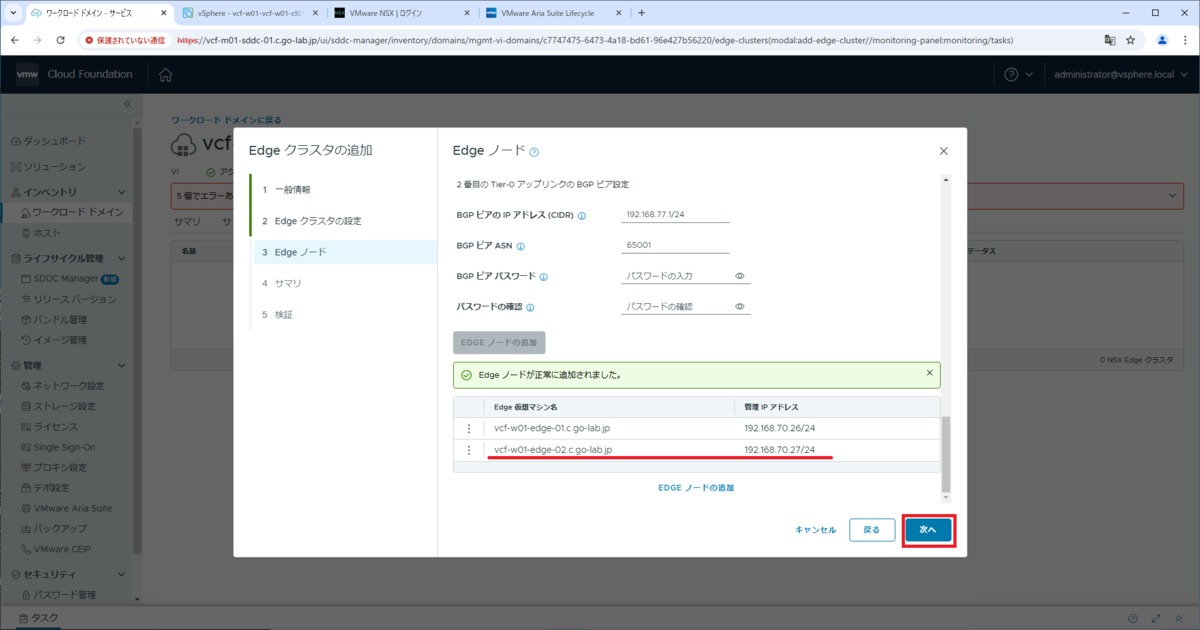
Task: Open Single Sign-On in the sidebar
Action: click(x=65, y=447)
